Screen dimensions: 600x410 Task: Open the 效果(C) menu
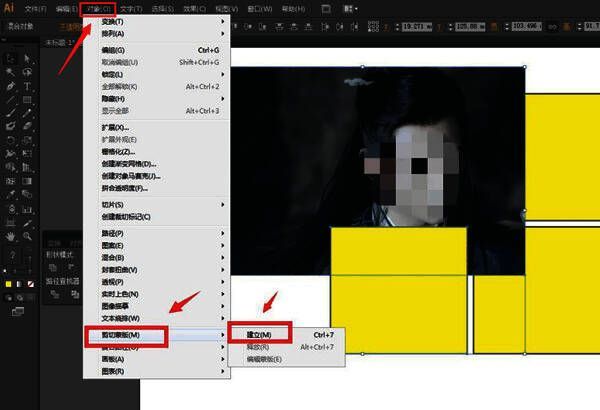click(x=194, y=9)
